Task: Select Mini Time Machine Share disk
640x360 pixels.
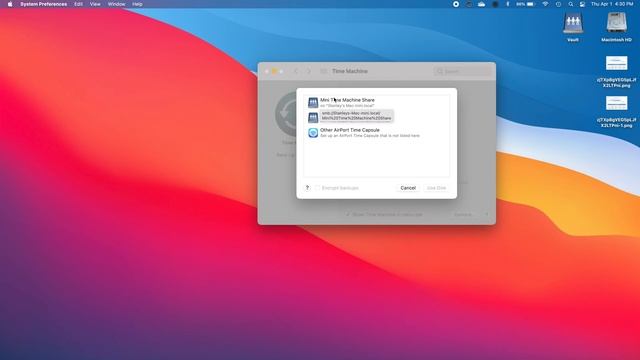Action: point(376,102)
